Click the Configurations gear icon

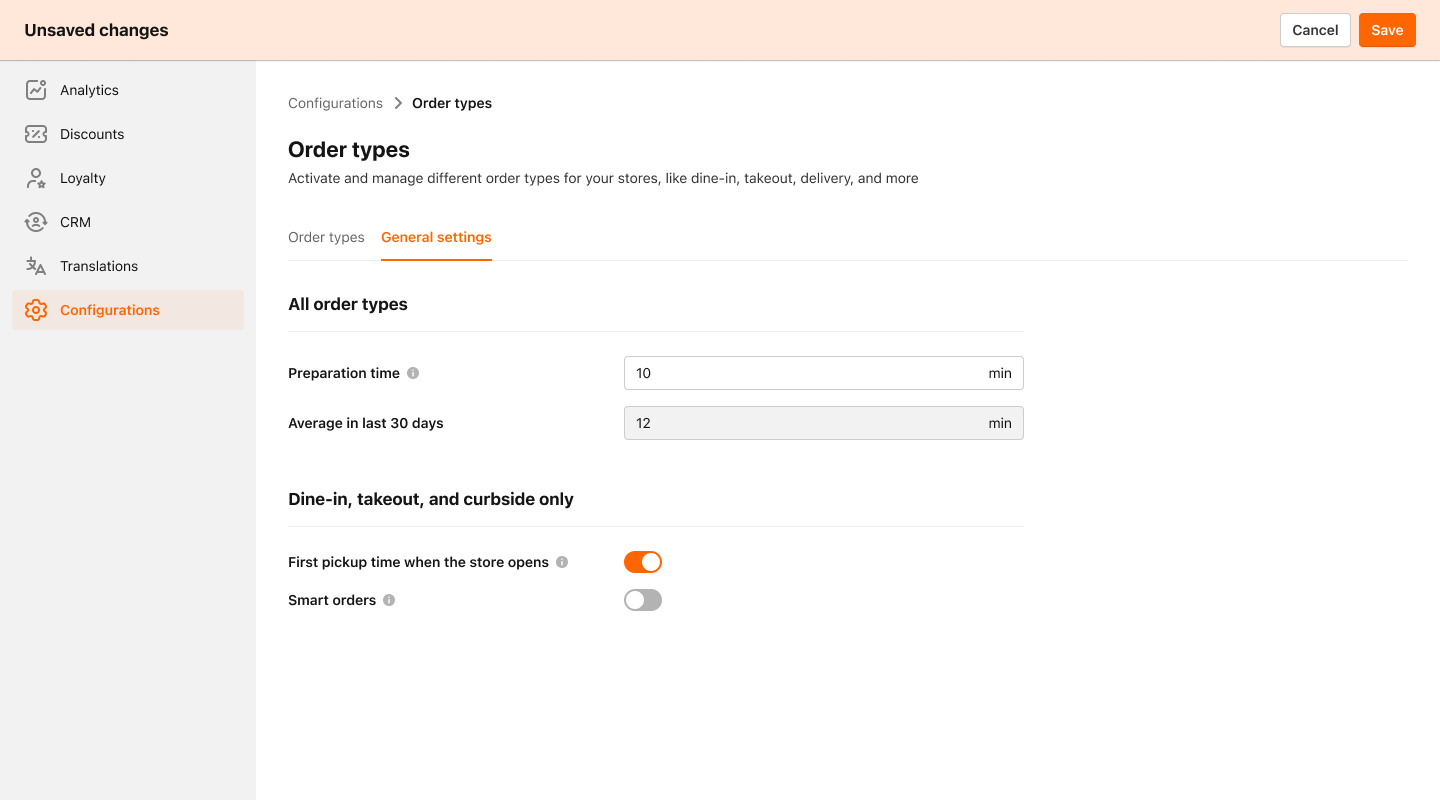click(36, 310)
